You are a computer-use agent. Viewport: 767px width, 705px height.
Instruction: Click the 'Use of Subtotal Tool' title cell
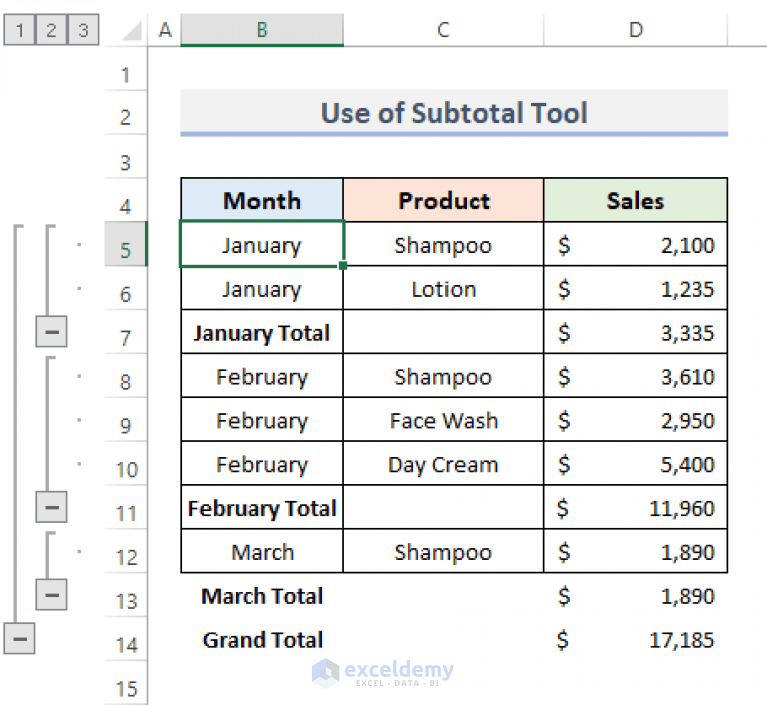point(454,112)
